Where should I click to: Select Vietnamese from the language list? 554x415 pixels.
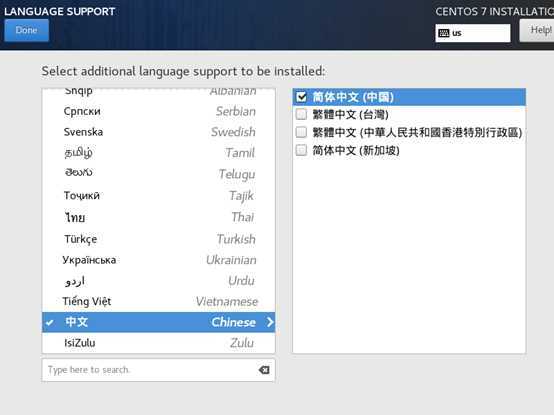click(x=158, y=301)
